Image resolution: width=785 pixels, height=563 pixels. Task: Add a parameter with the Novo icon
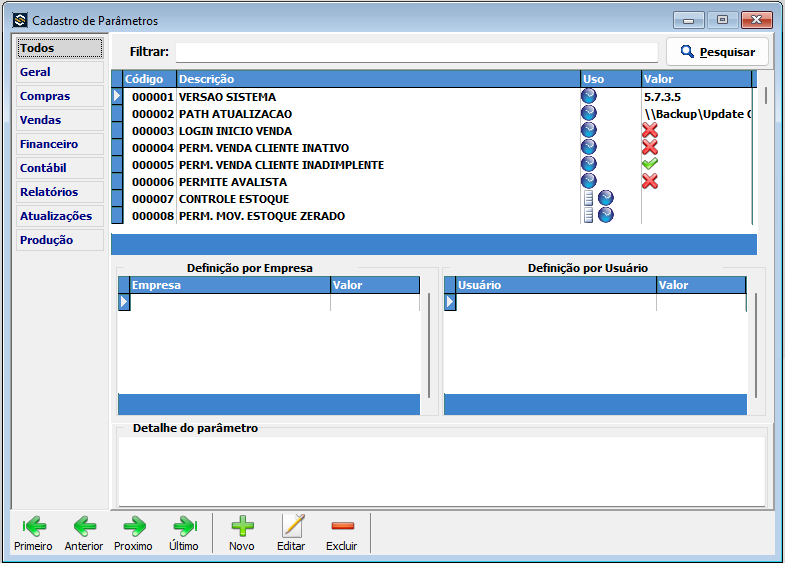[242, 526]
